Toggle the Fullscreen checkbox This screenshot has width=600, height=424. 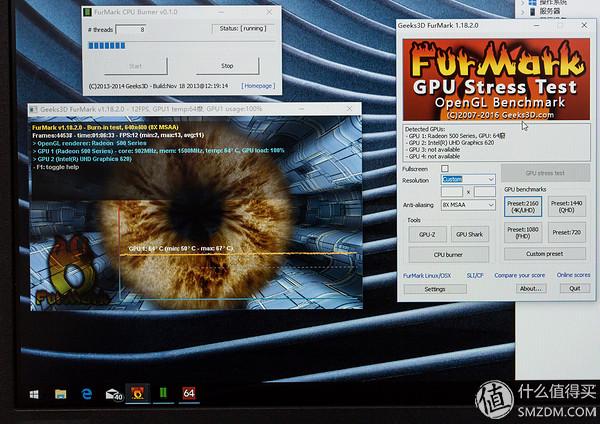(x=444, y=168)
